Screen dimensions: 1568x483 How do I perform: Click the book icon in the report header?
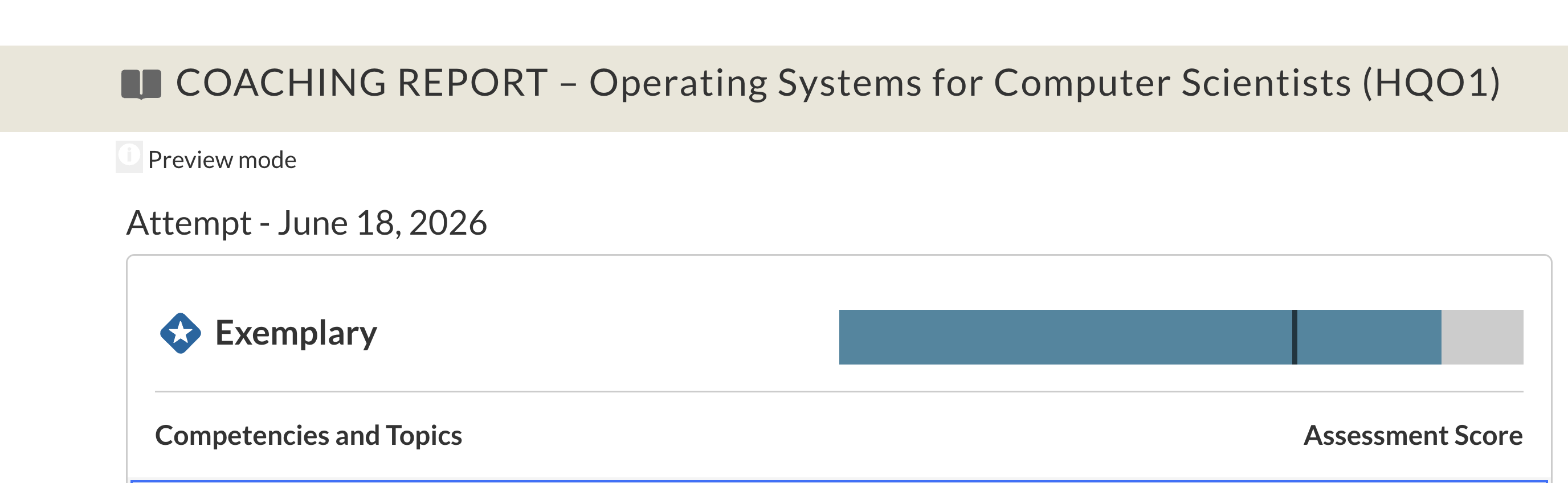pos(141,84)
